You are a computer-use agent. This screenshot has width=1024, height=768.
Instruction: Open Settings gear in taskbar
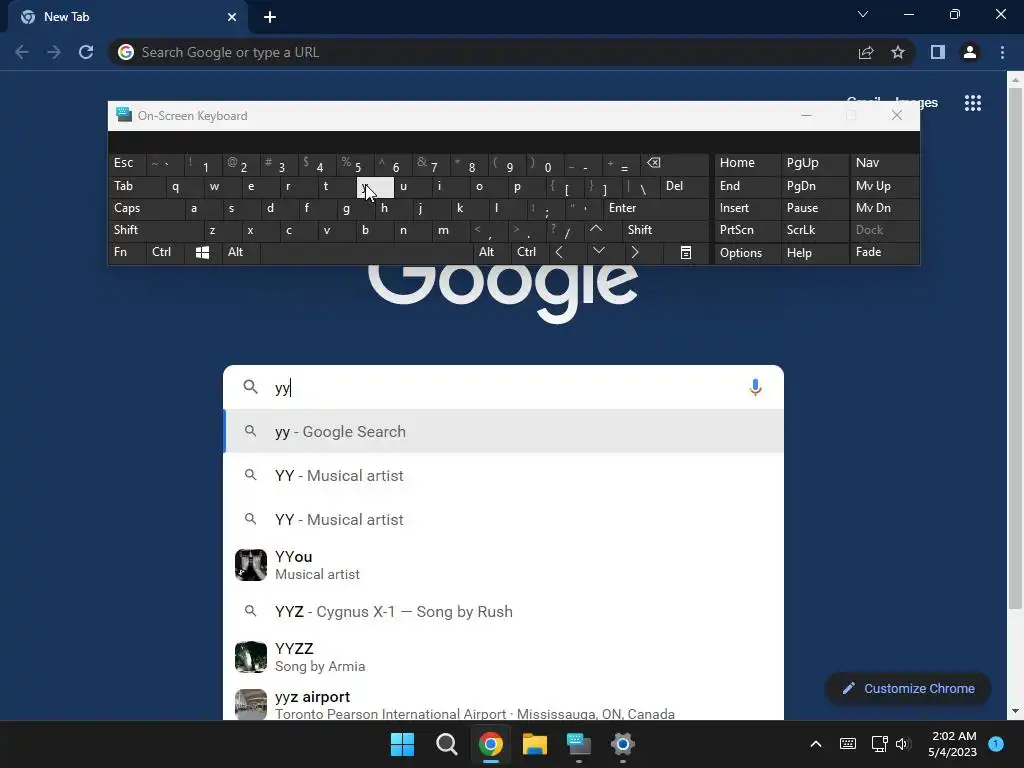pyautogui.click(x=622, y=744)
